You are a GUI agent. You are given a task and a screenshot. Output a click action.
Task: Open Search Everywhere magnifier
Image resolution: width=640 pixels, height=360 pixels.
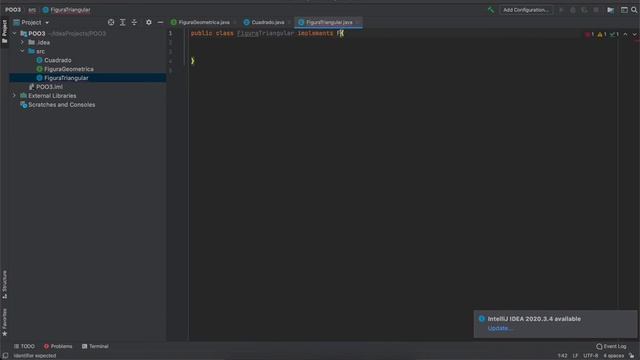(634, 10)
